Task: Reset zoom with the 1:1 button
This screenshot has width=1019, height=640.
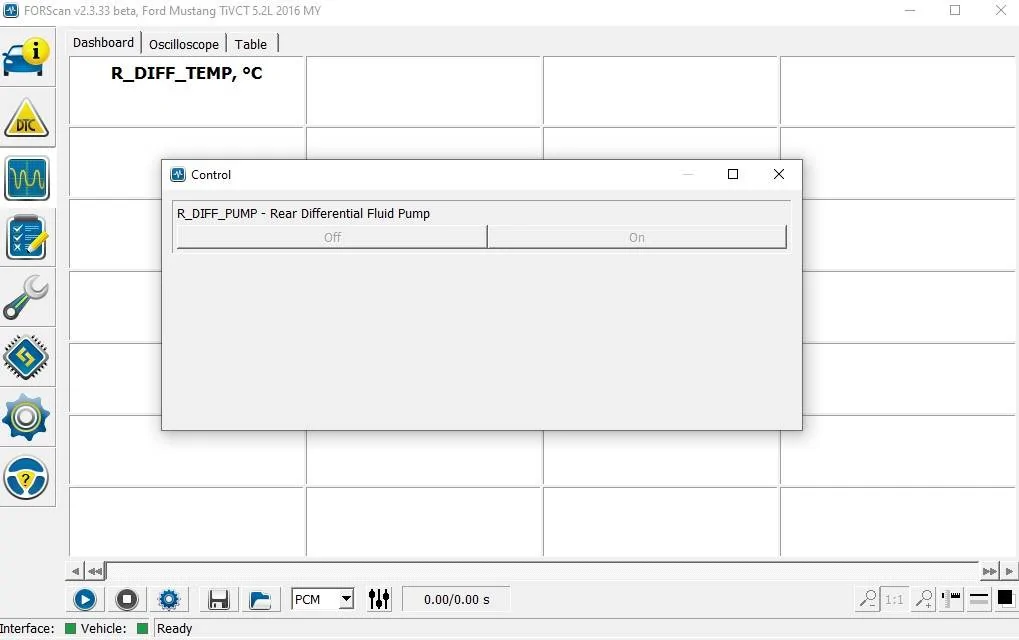Action: click(x=894, y=598)
